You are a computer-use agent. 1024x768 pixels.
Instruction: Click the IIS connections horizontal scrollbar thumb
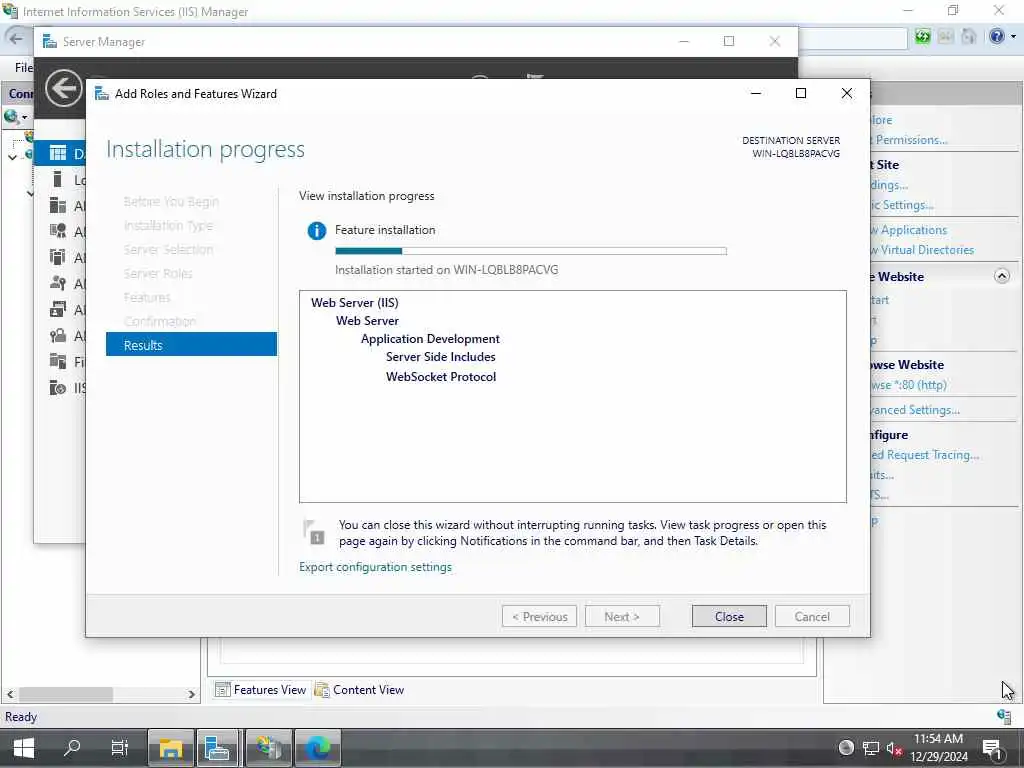tap(65, 694)
